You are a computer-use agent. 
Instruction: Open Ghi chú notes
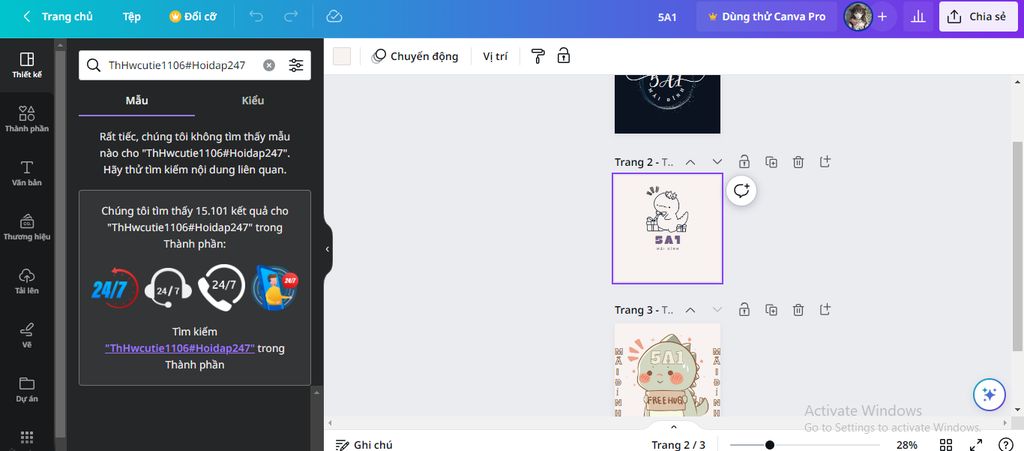click(x=364, y=445)
